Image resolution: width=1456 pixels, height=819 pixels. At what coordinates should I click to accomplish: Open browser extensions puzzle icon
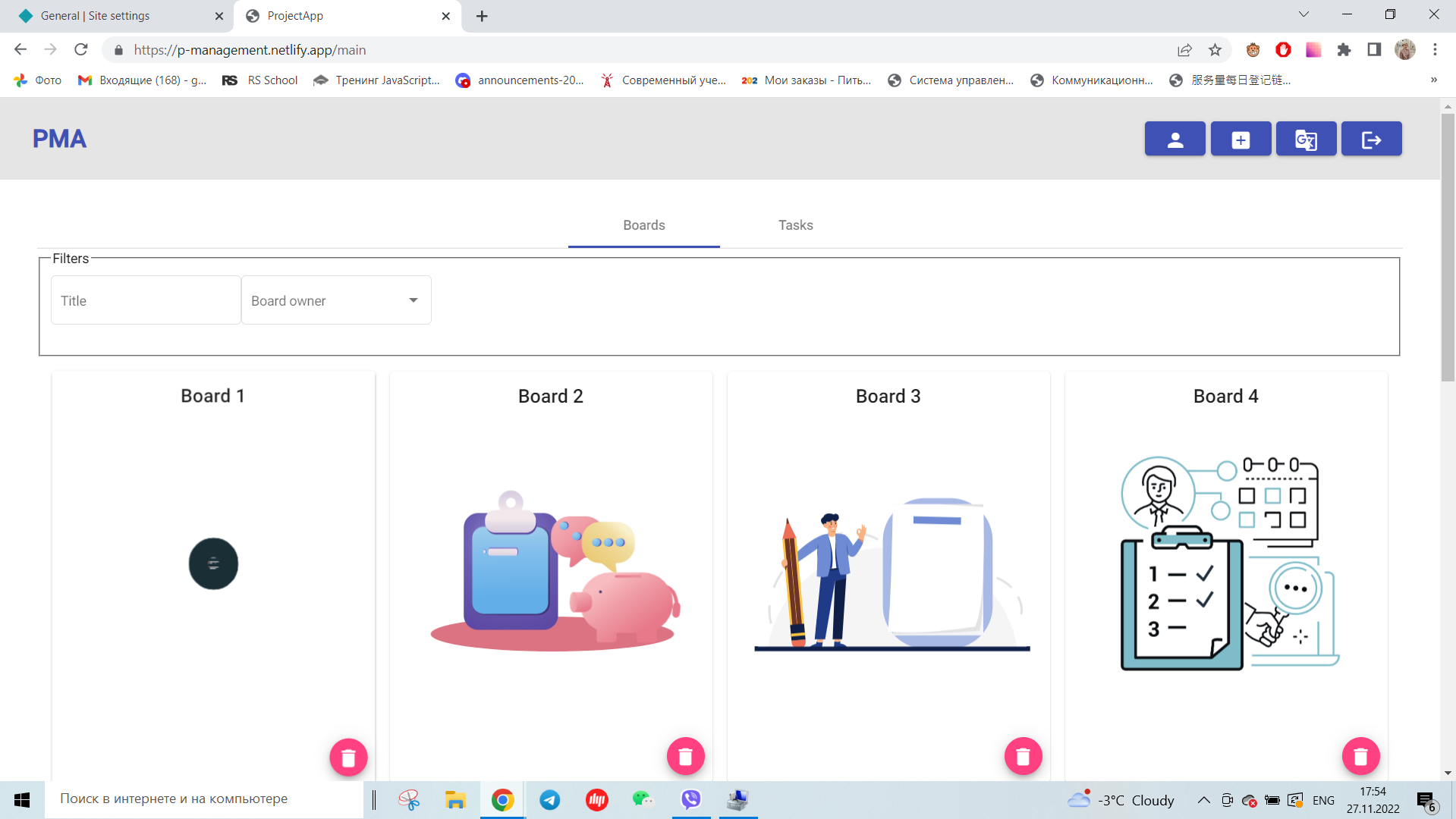[x=1344, y=50]
